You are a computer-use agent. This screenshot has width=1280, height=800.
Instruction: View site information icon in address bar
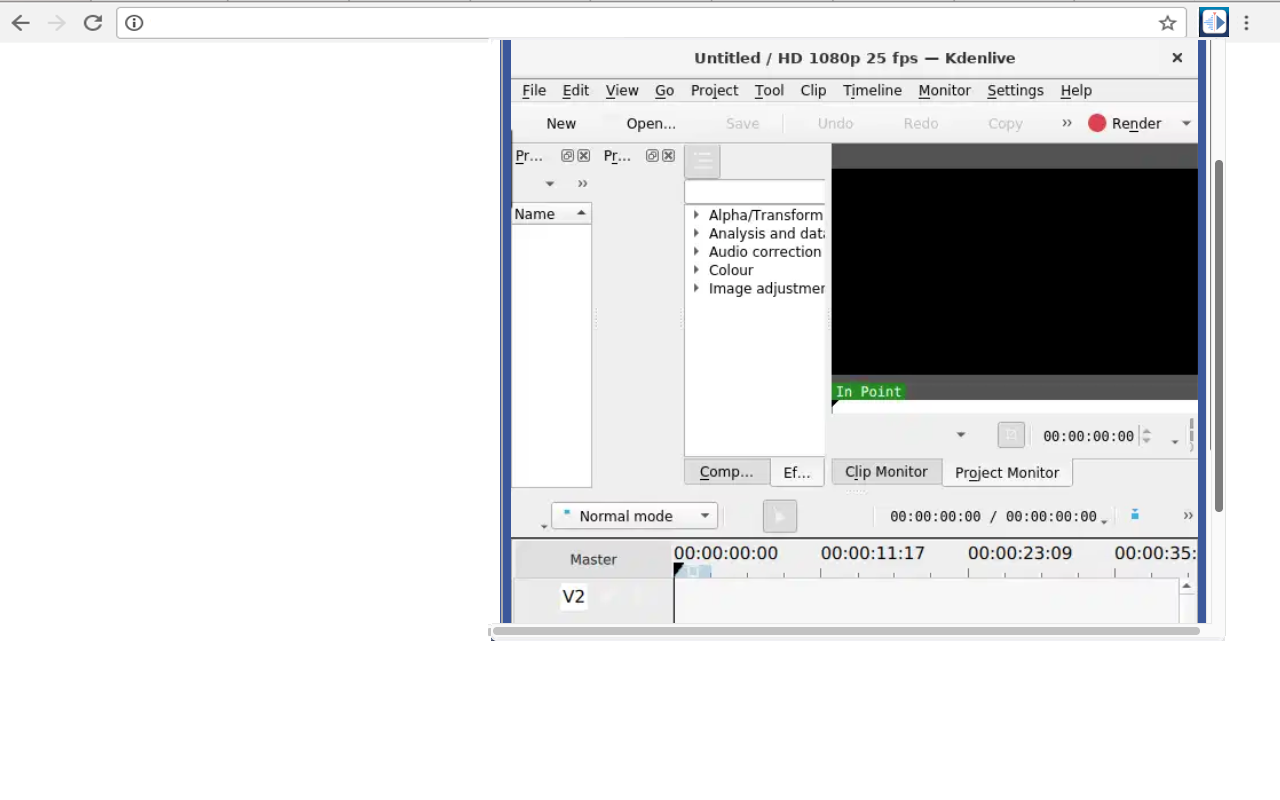coord(134,23)
